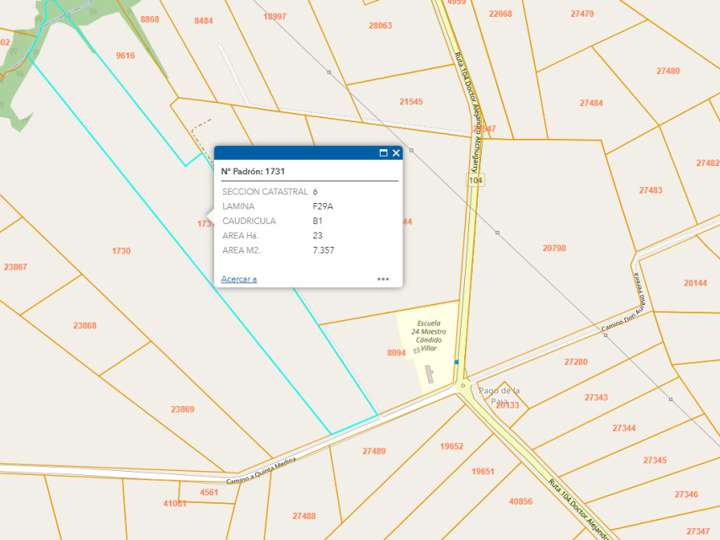Screen dimensions: 720x540
Task: Click the roundabout at Paso de la Paja
Action: 462,383
